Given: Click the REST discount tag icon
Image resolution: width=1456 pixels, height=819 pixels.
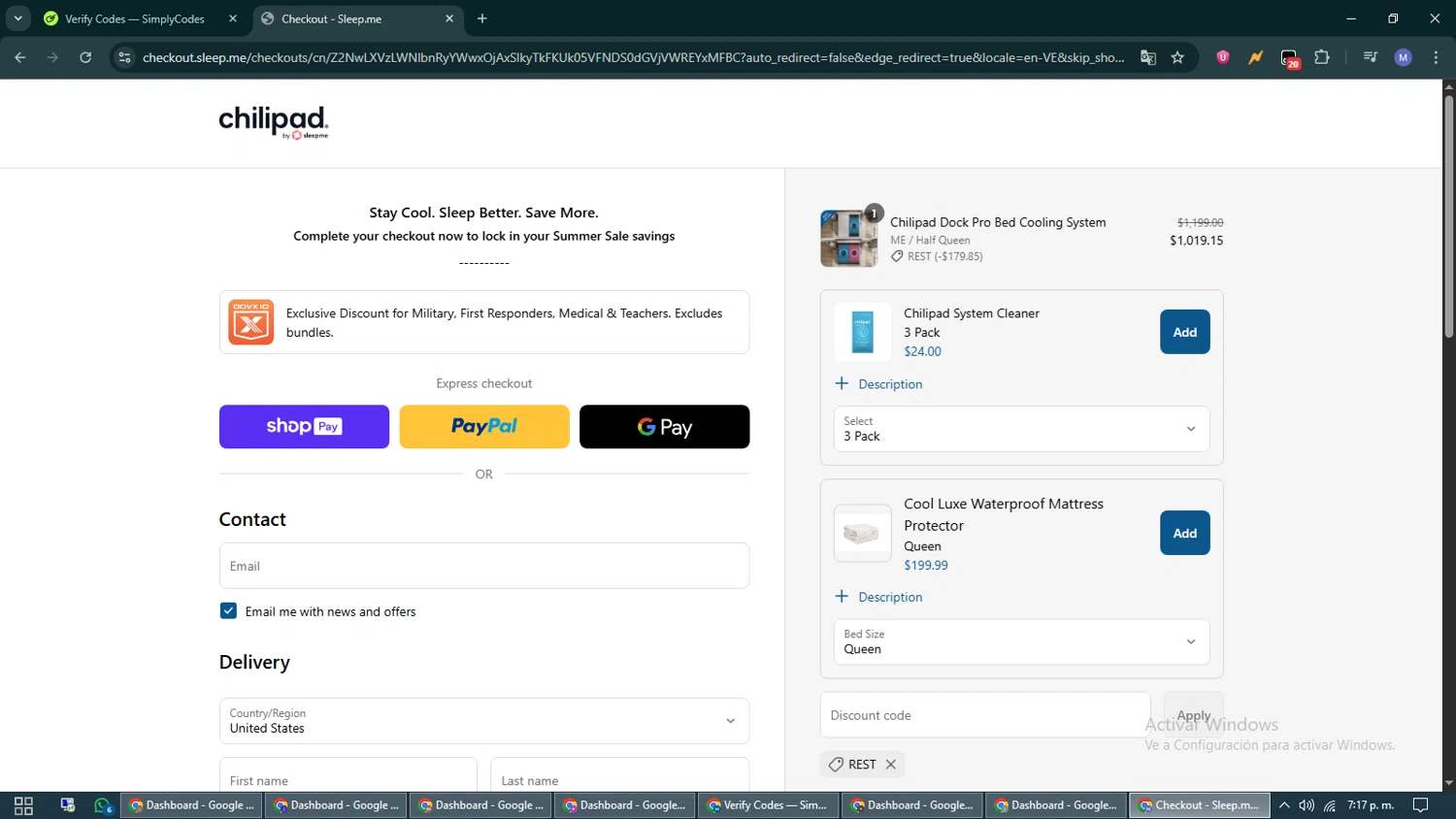Looking at the screenshot, I should 836,765.
